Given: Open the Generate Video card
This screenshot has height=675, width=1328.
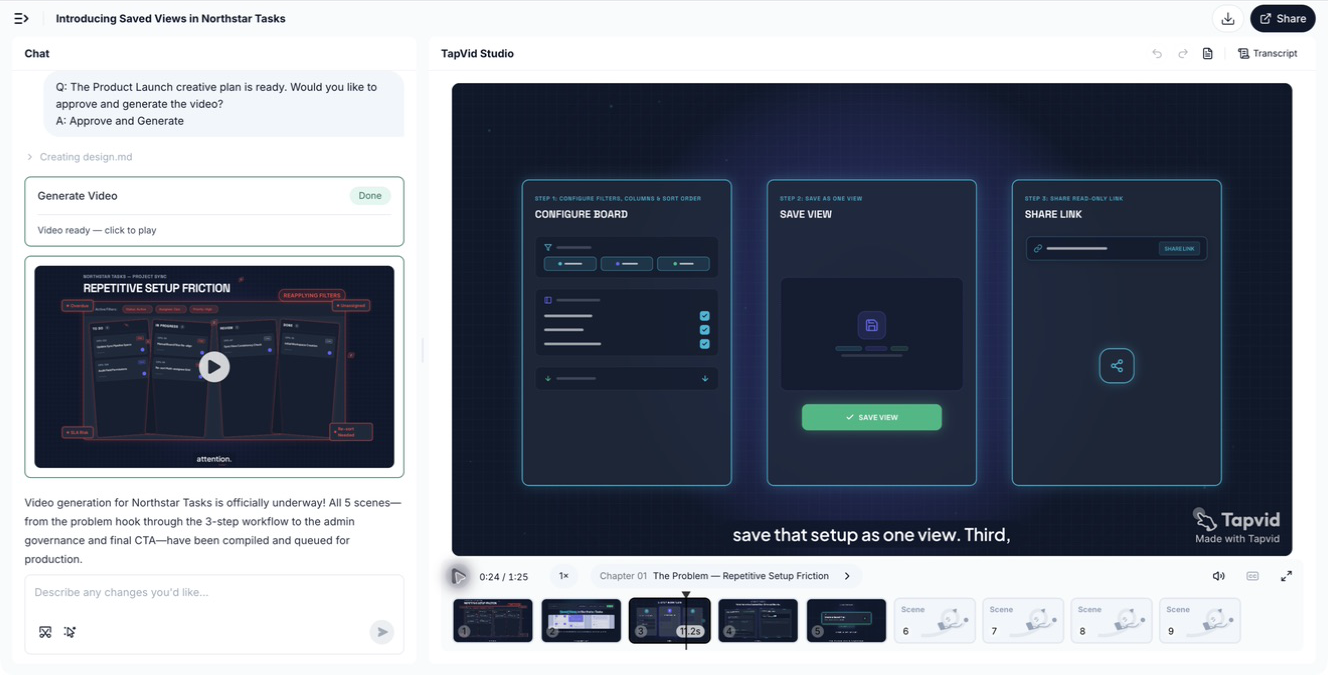Looking at the screenshot, I should 214,211.
